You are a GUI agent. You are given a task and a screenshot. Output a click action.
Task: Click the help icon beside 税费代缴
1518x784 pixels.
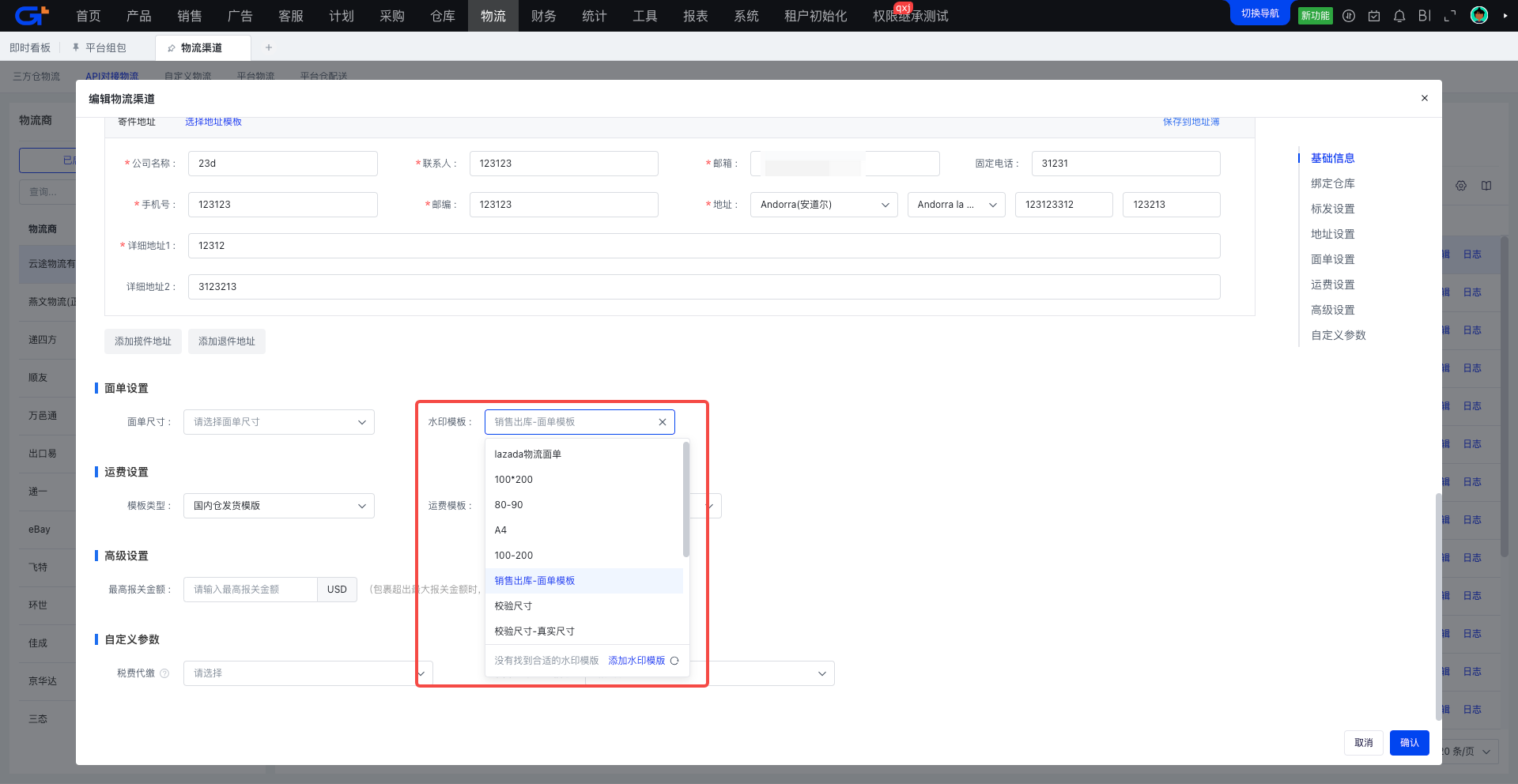(x=164, y=673)
